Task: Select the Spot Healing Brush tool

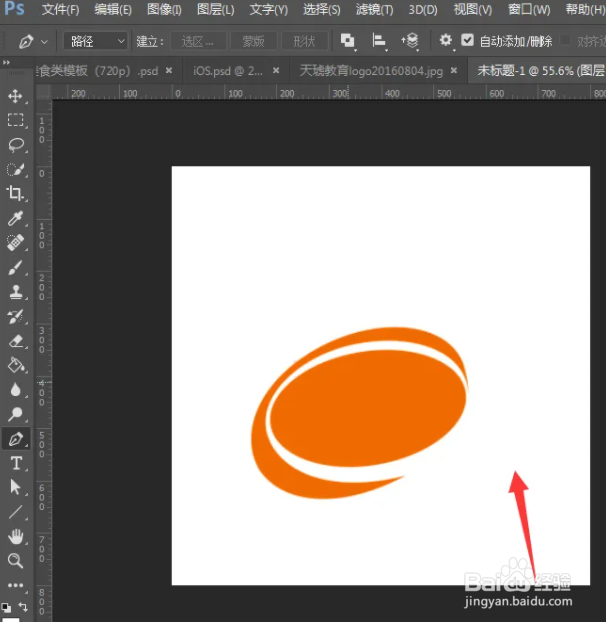Action: tap(15, 242)
